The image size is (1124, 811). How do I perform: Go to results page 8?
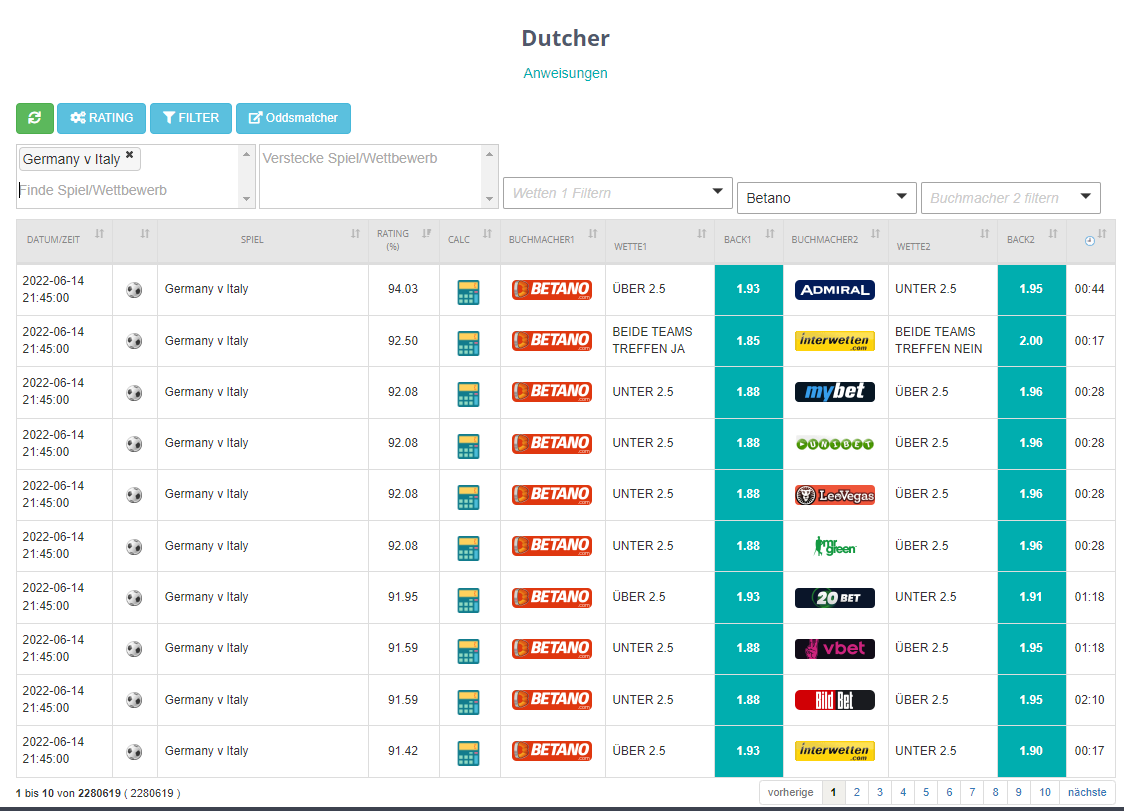click(995, 792)
